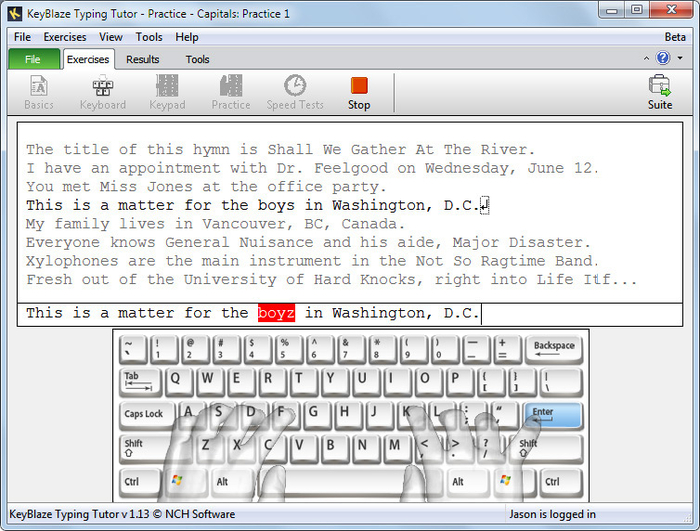Image resolution: width=700 pixels, height=531 pixels.
Task: Click the T key on virtual keyboard
Action: [303, 382]
